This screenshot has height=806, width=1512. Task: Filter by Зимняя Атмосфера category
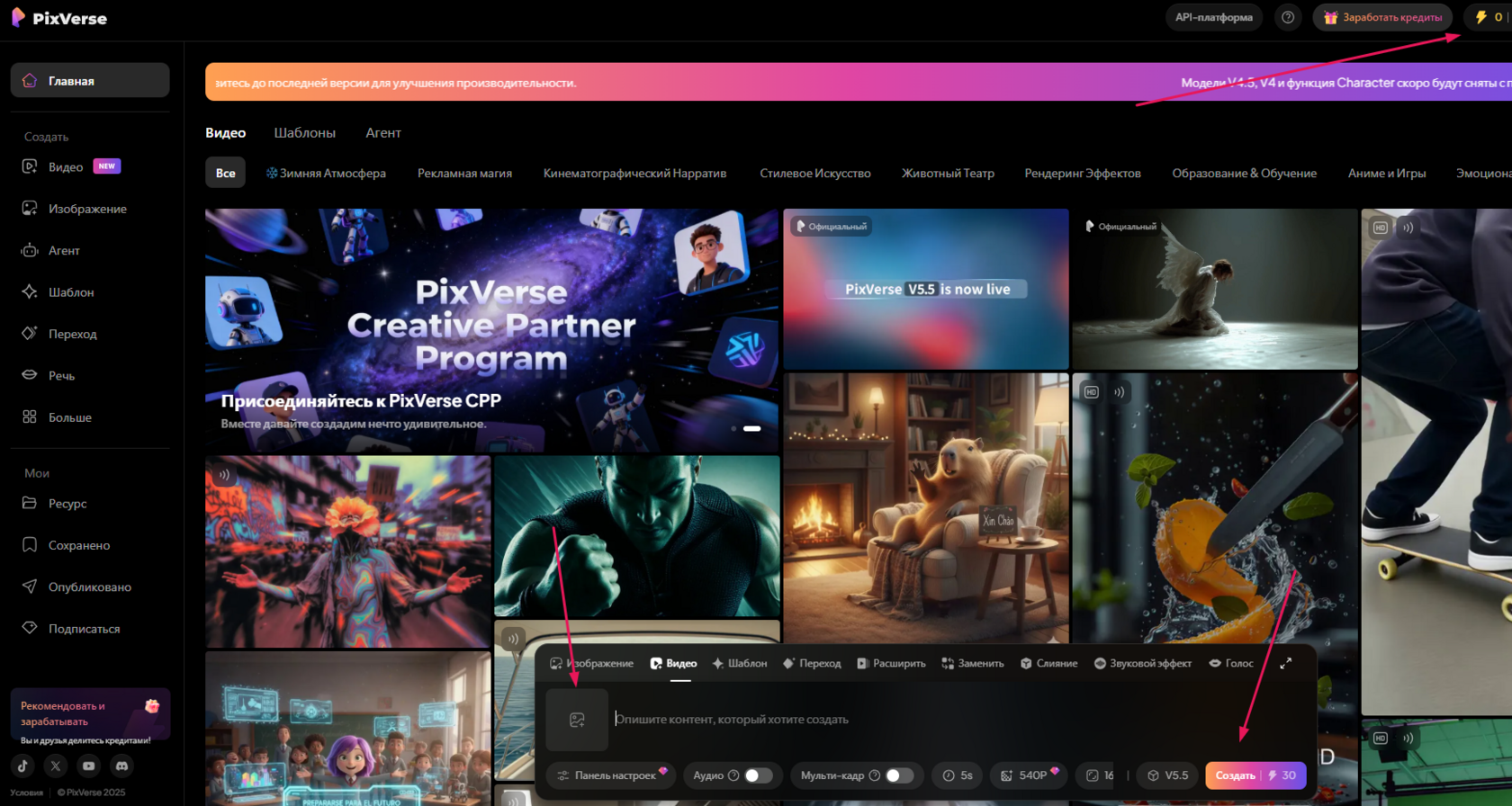click(326, 173)
